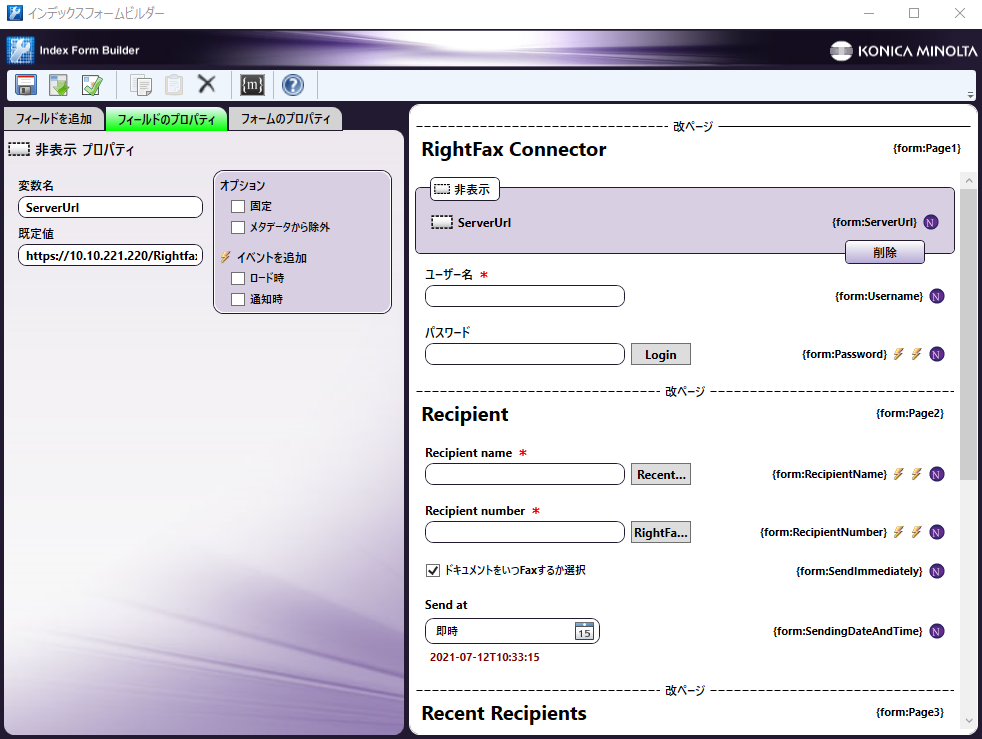Switch to the フィールドを追加 tab

[54, 119]
